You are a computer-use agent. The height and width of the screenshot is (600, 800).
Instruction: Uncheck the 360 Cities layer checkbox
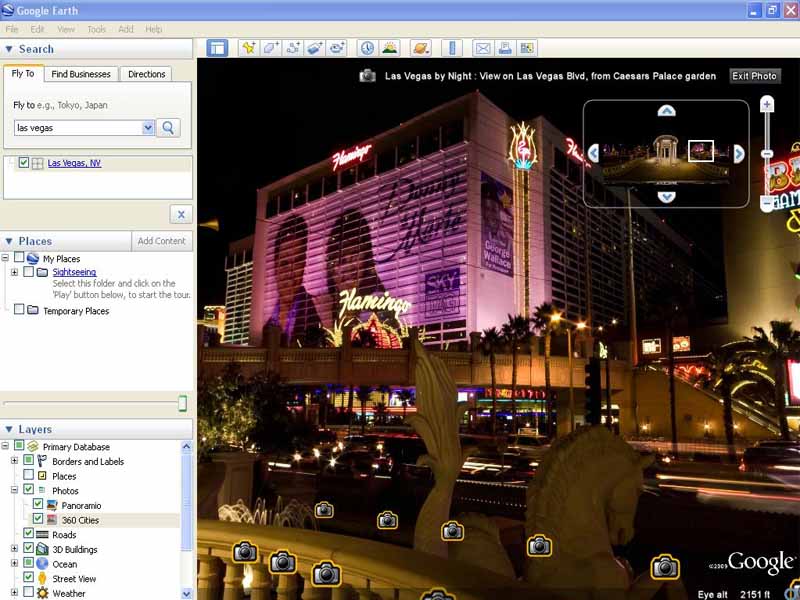click(x=38, y=519)
